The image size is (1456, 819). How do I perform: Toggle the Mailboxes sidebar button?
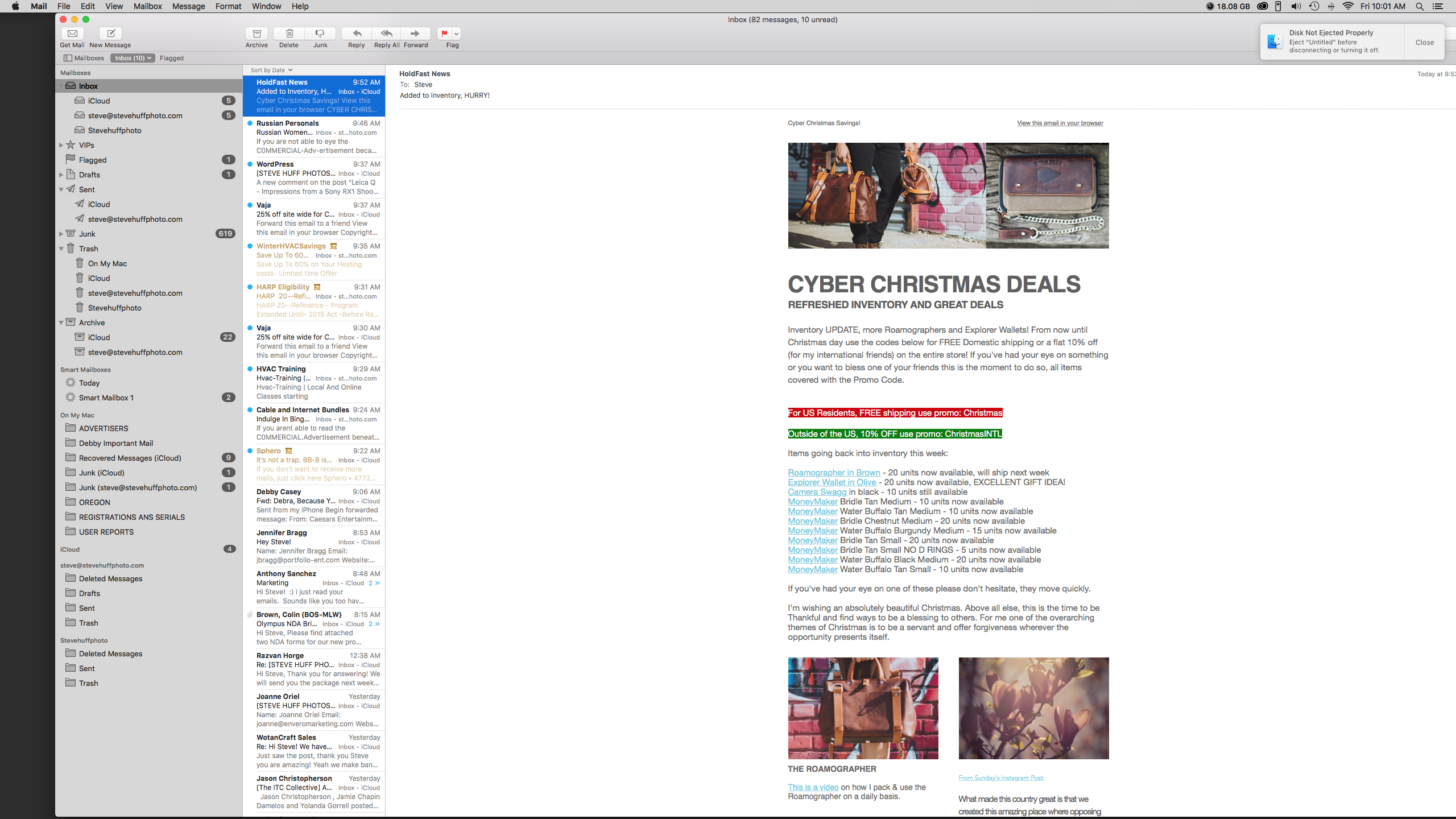[84, 58]
